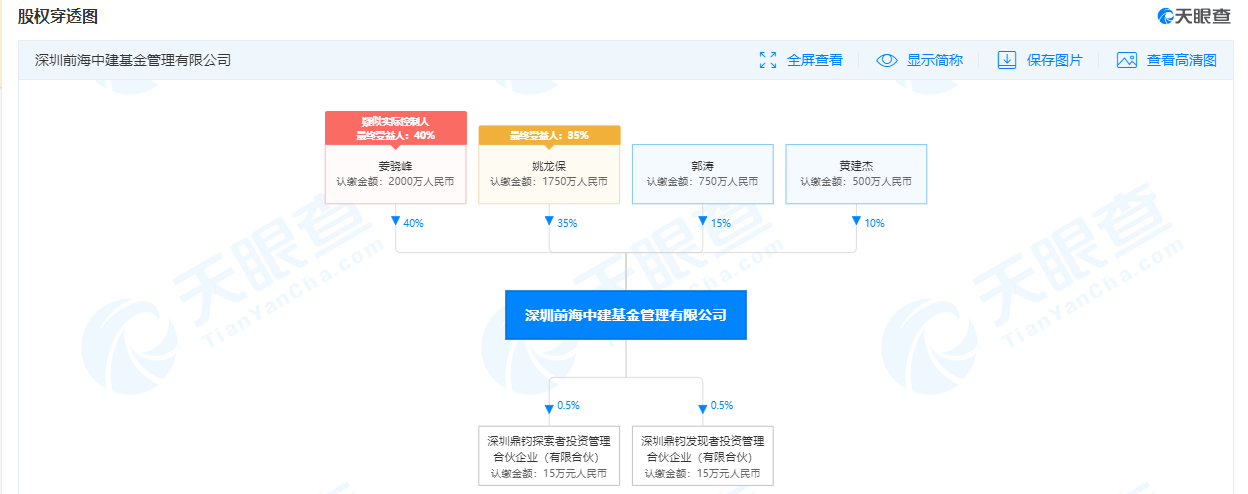Screen dimensions: 1248x494
Task: Click the 40% share percentage label
Action: (413, 223)
